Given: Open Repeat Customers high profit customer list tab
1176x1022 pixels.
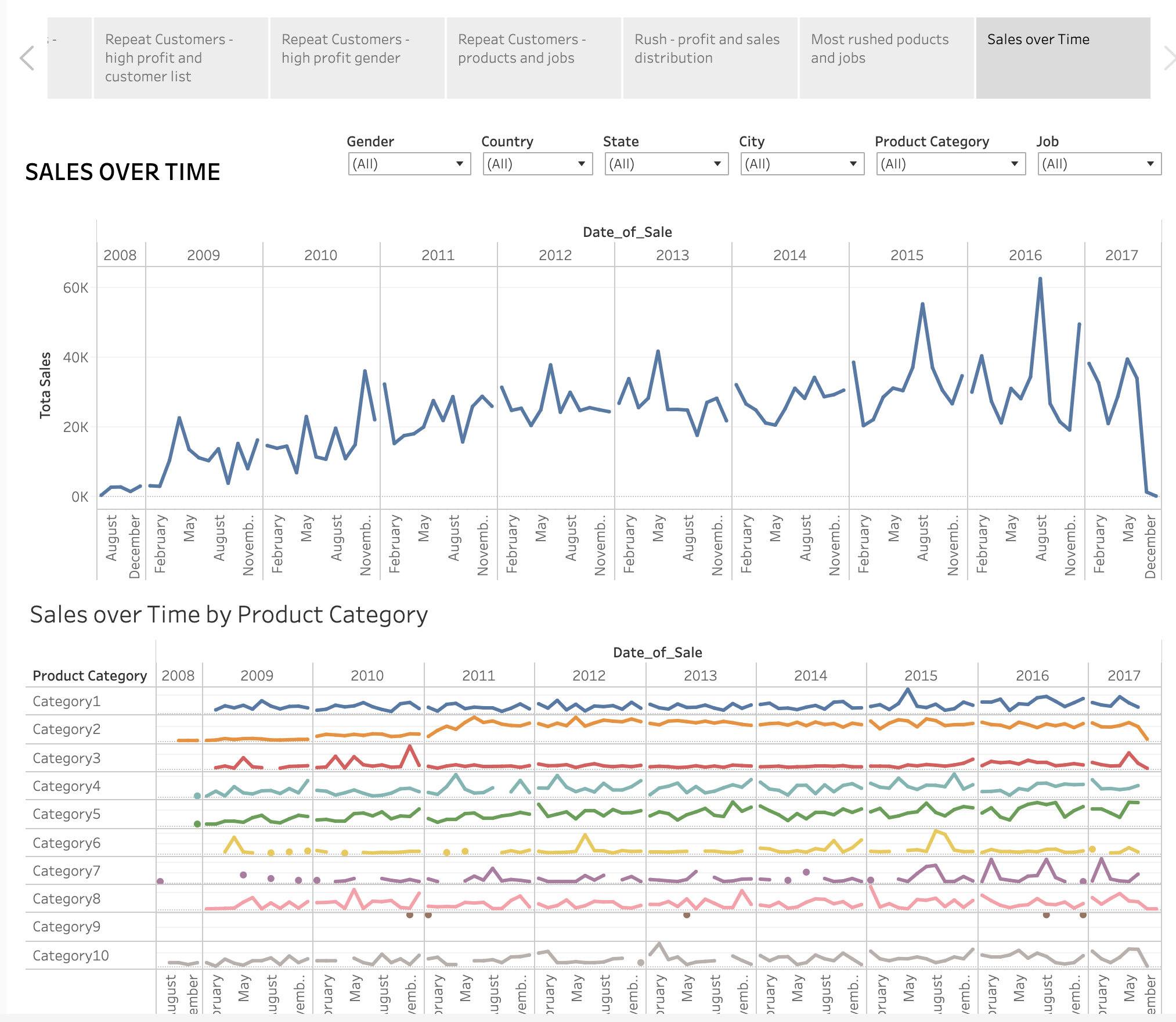Looking at the screenshot, I should pyautogui.click(x=180, y=57).
